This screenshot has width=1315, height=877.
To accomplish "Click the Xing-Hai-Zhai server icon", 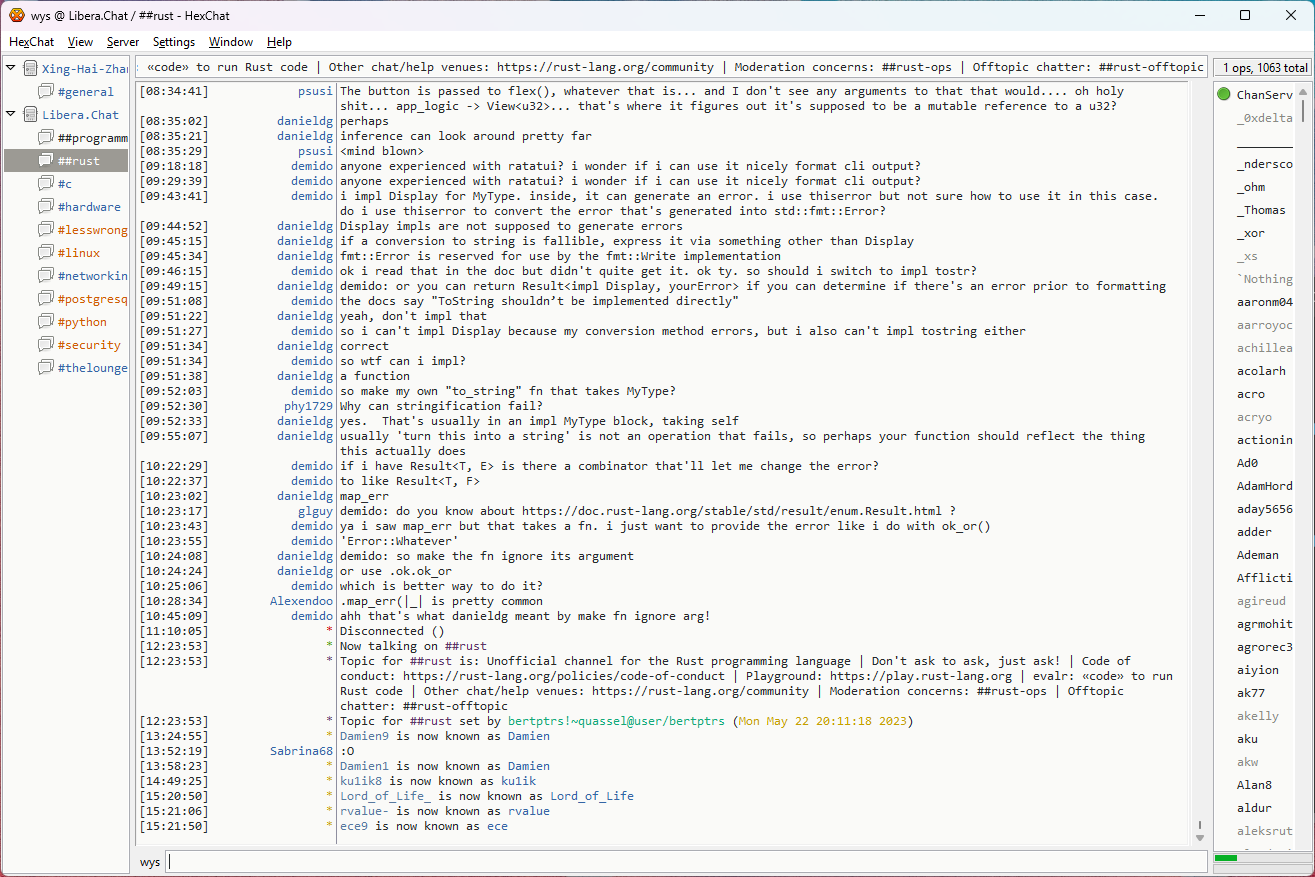I will [31, 69].
